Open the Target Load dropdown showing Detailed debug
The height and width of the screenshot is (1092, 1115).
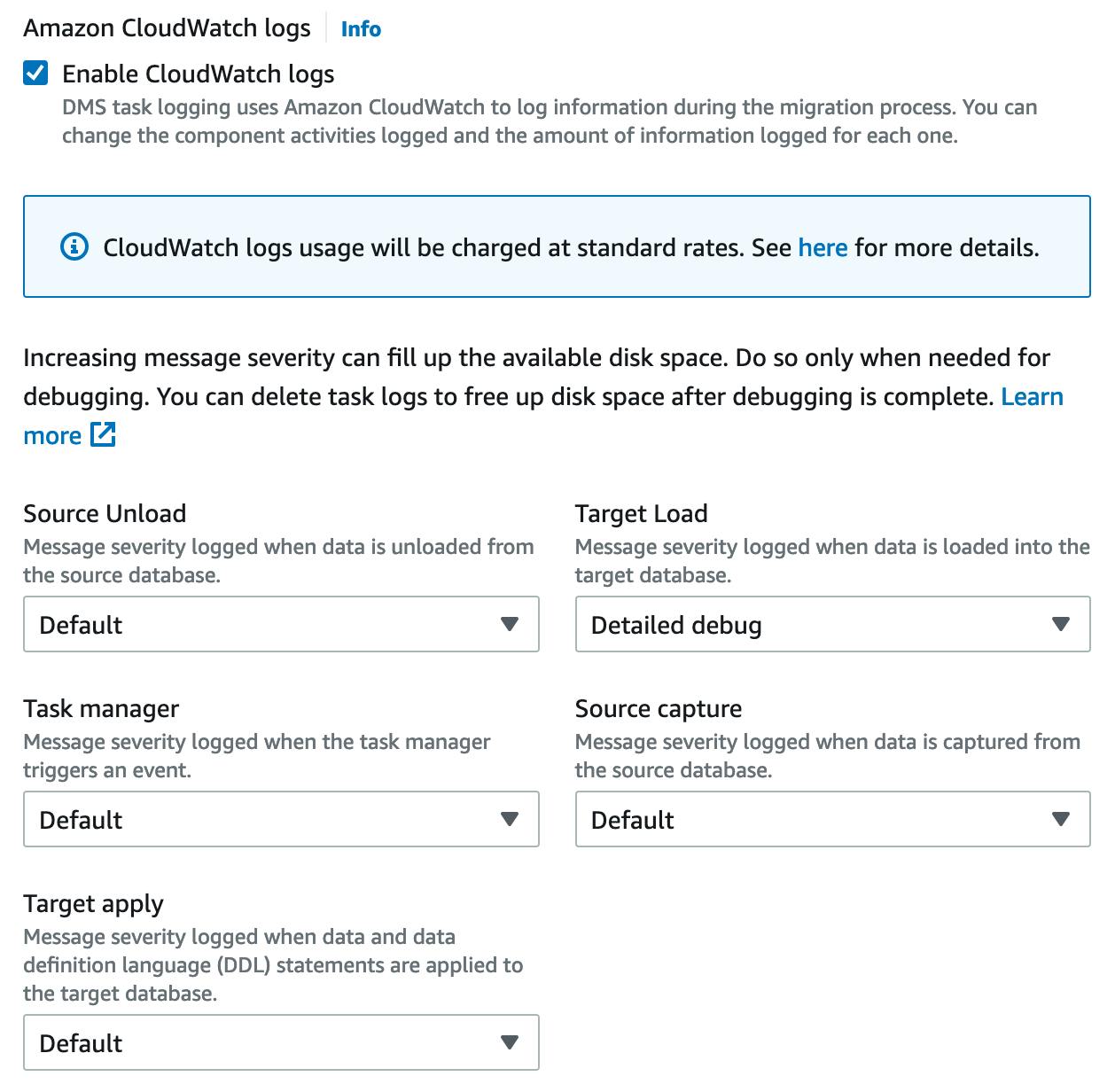point(831,625)
